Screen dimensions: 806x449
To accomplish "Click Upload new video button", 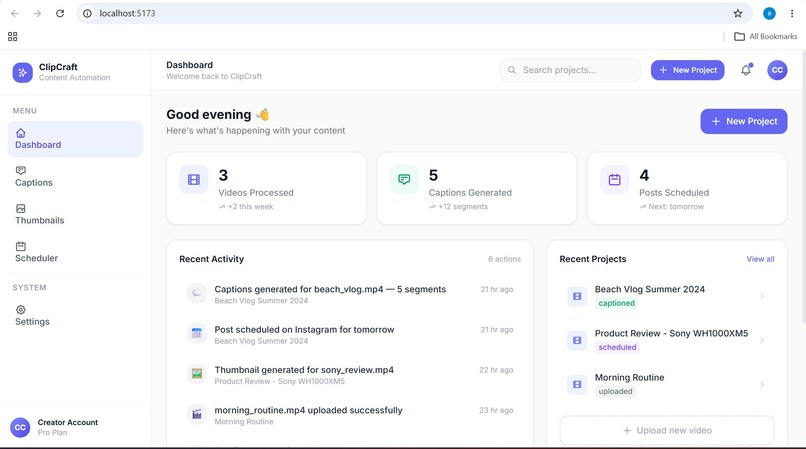I will click(x=667, y=430).
